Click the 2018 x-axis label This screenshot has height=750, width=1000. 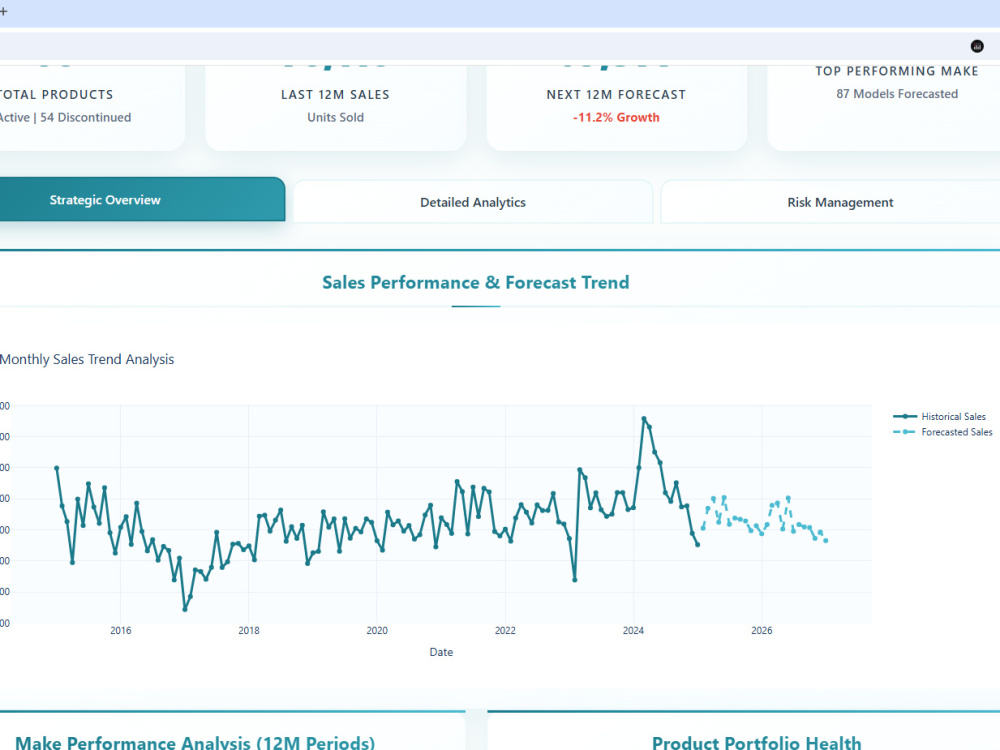(x=249, y=630)
